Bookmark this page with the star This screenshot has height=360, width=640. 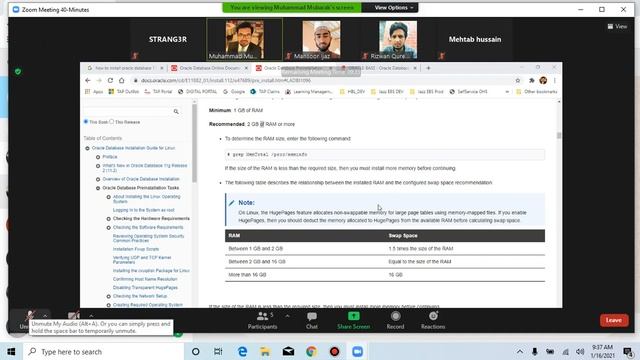(518, 80)
